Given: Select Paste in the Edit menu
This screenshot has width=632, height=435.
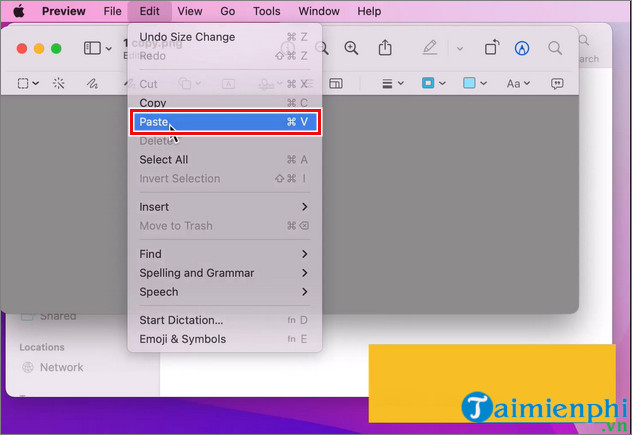Looking at the screenshot, I should 225,122.
